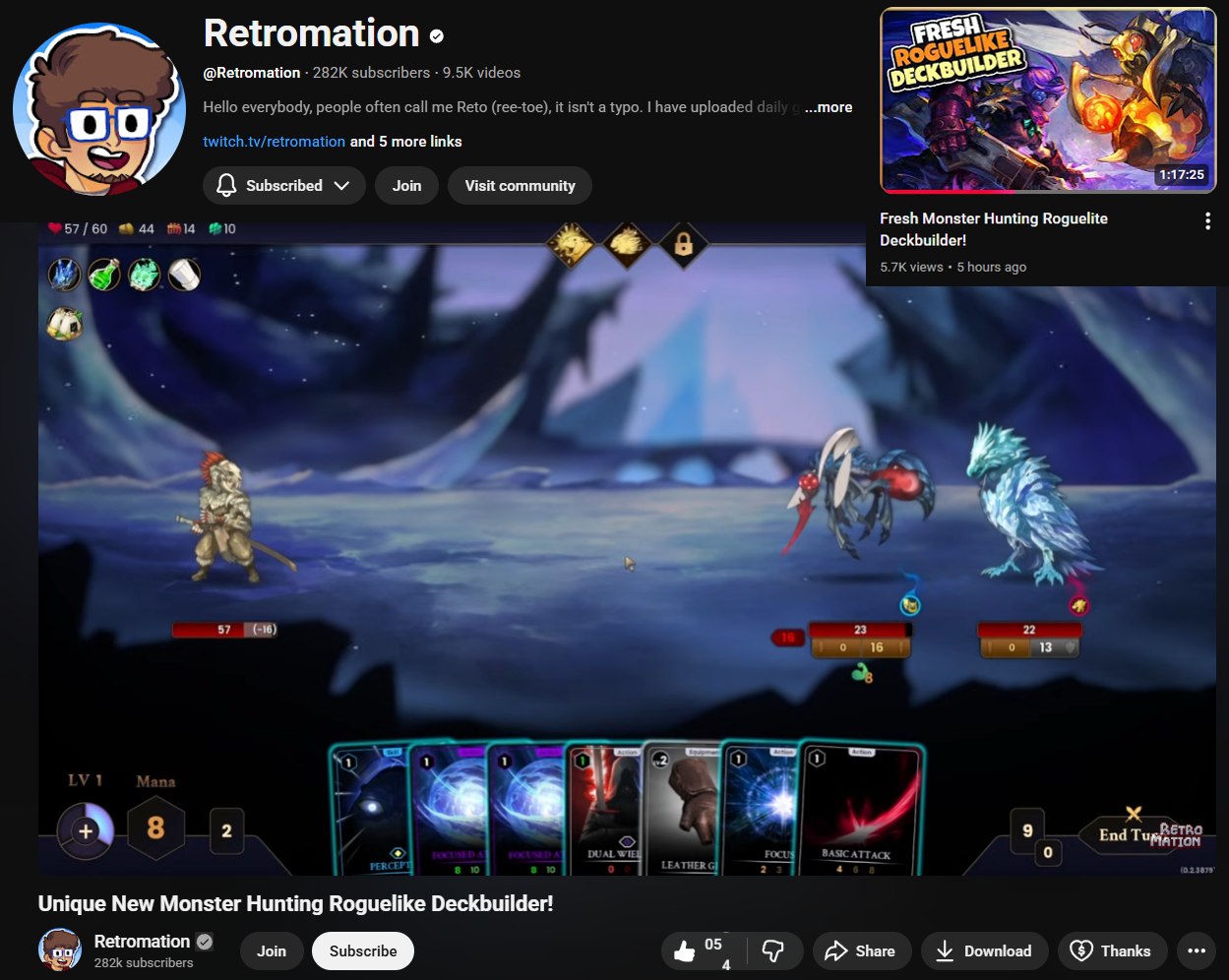This screenshot has width=1229, height=980.
Task: Click the second golden beast stage icon
Action: tap(627, 245)
